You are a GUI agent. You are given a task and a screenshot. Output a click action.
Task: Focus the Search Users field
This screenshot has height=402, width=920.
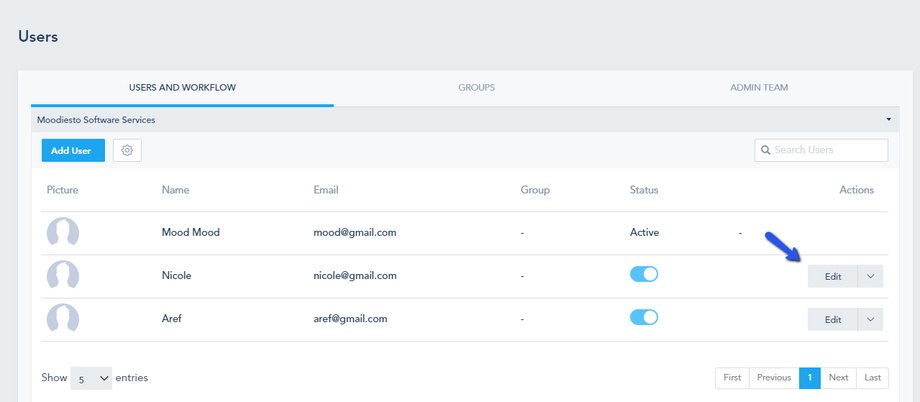tap(821, 150)
